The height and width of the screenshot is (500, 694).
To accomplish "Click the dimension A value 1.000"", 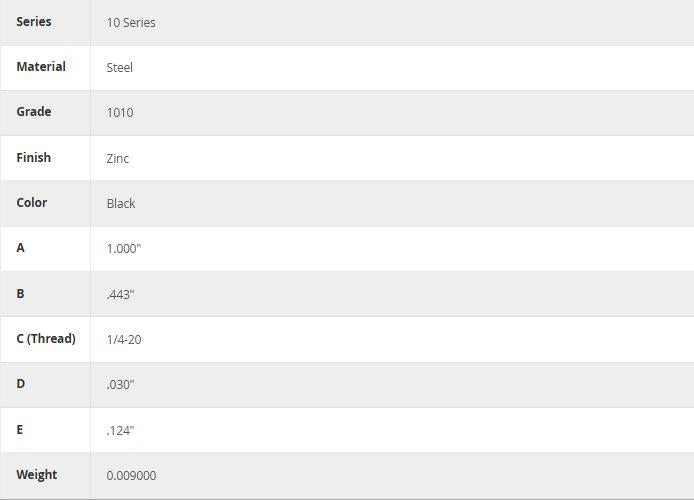I will [124, 248].
